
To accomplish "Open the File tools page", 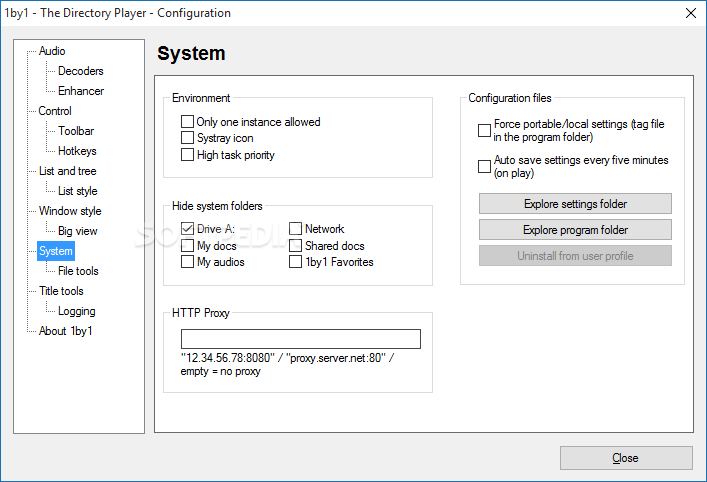I will [x=78, y=271].
